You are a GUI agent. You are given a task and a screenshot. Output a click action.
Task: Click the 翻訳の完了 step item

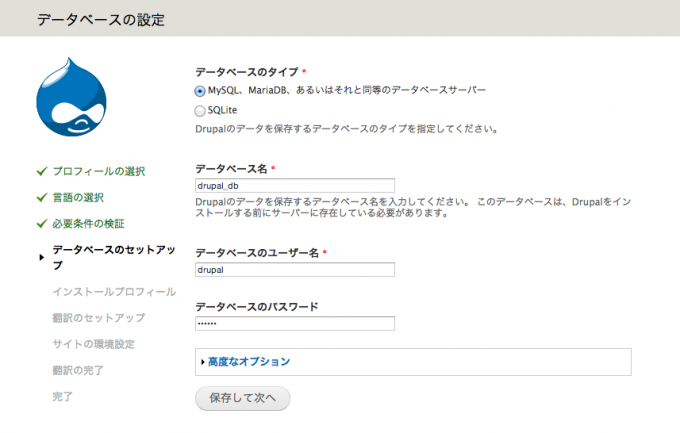(77, 370)
